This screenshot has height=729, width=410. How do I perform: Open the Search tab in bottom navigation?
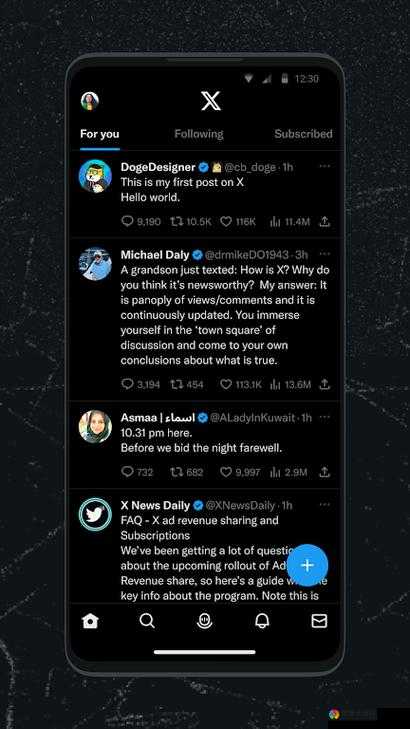click(x=147, y=621)
